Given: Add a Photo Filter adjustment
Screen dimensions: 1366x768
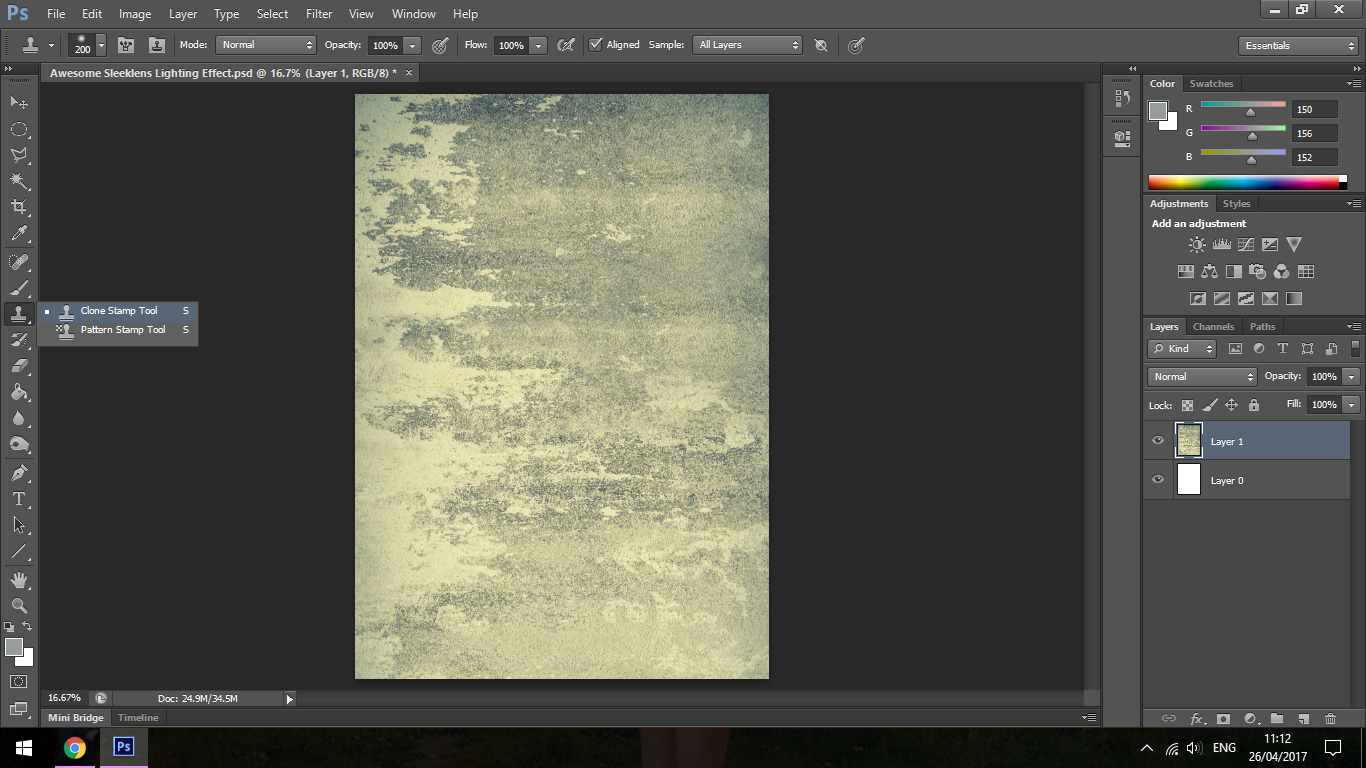Looking at the screenshot, I should (1258, 271).
